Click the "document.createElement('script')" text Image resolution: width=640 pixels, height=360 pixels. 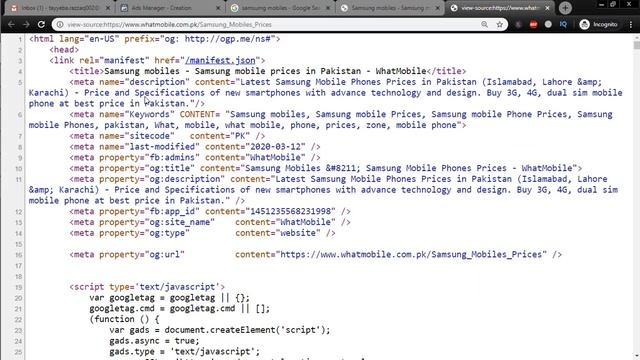click(x=244, y=330)
